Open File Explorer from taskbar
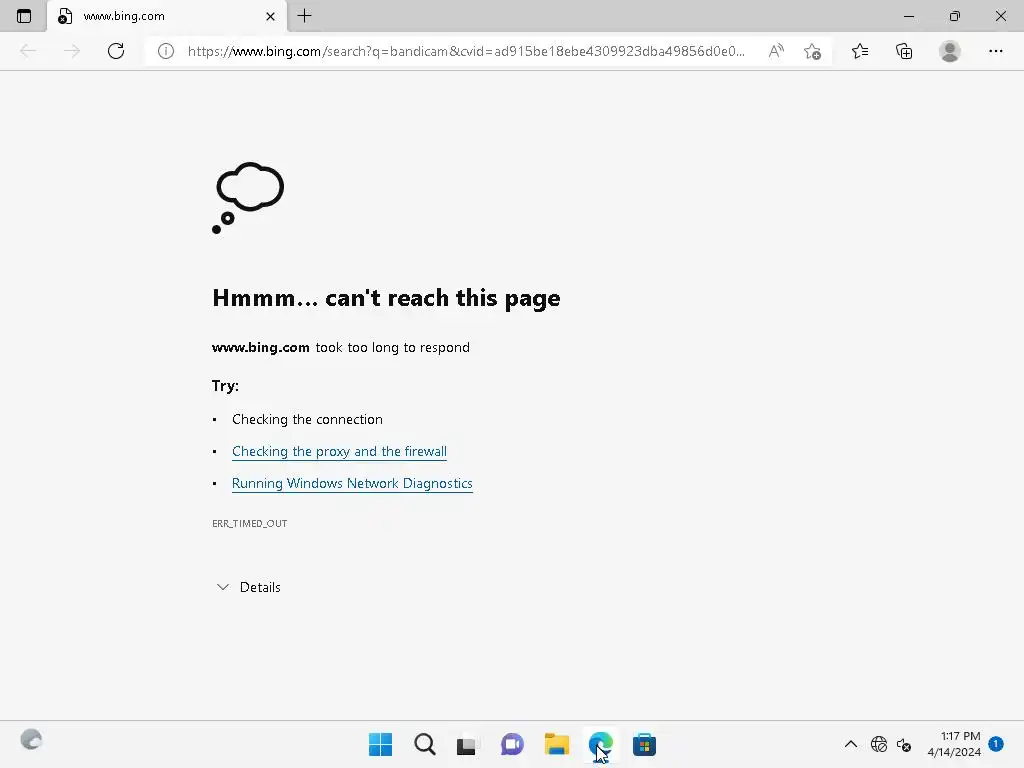The width and height of the screenshot is (1024, 768). 556,744
